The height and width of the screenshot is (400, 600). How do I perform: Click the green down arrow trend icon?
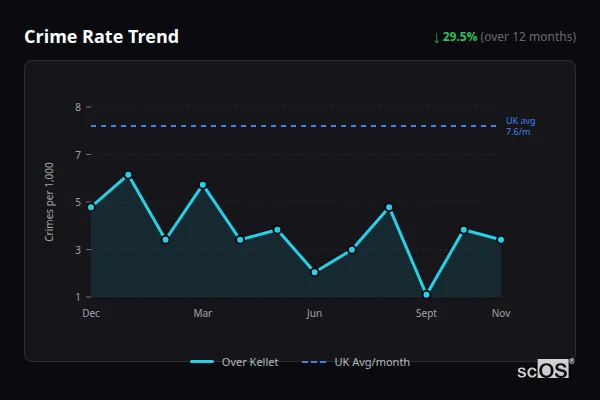[437, 38]
